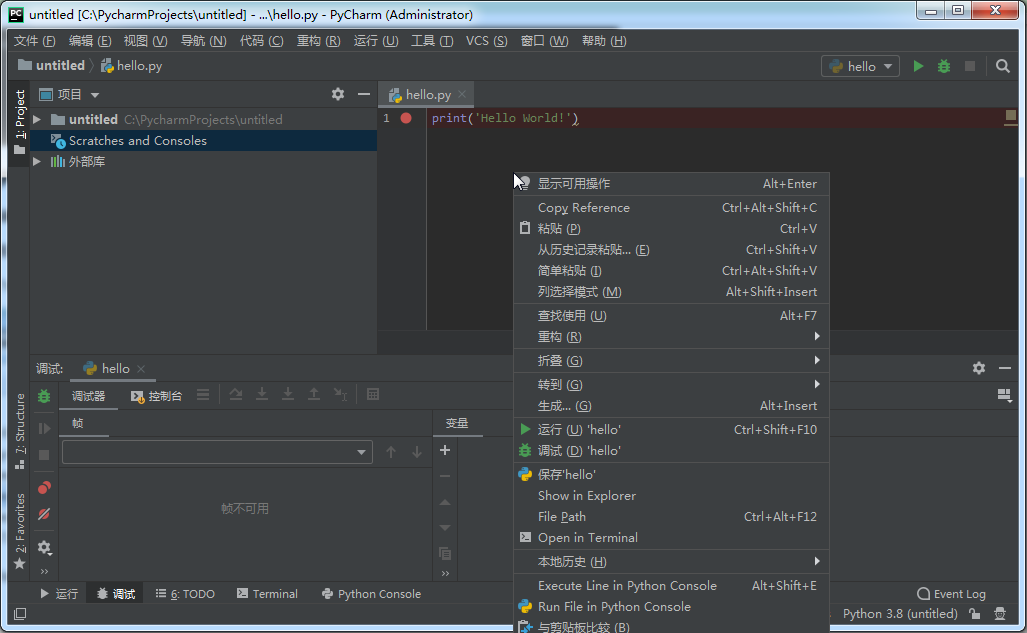Click the green Debug bug icon in the top toolbar

(944, 66)
